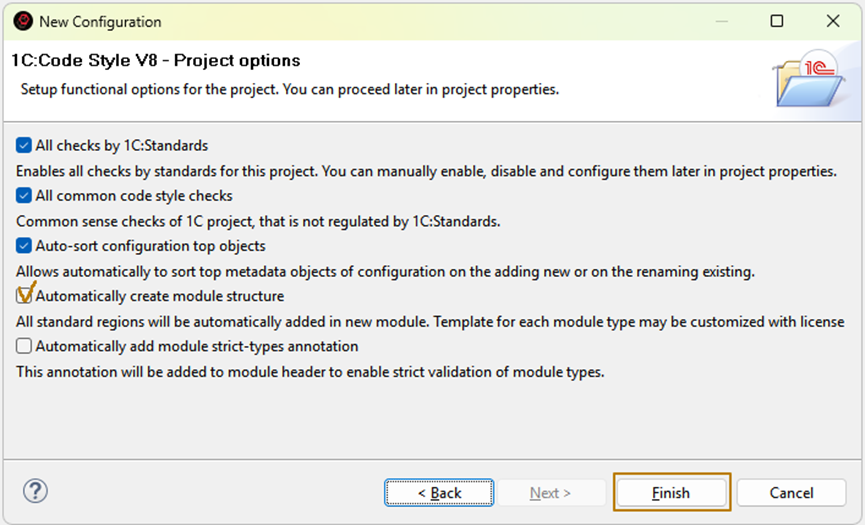Click the strict validation annotation description text
865x525 pixels.
click(x=310, y=372)
